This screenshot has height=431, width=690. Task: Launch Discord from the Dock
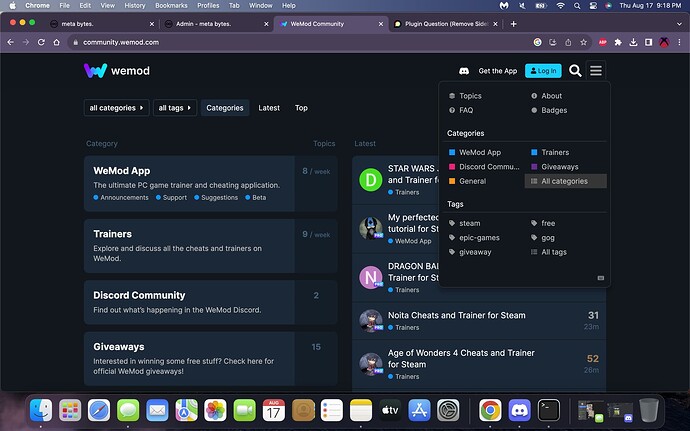tap(519, 410)
